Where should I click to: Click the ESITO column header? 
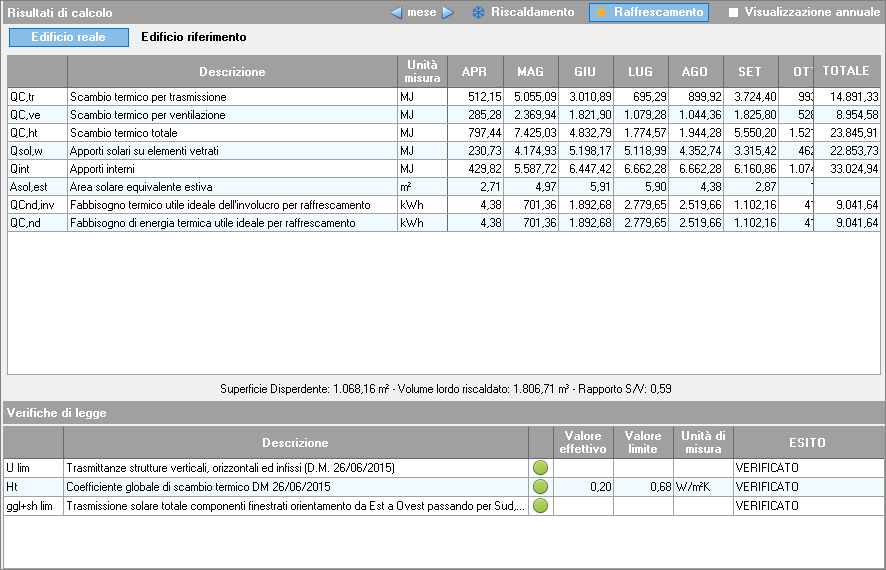[806, 443]
